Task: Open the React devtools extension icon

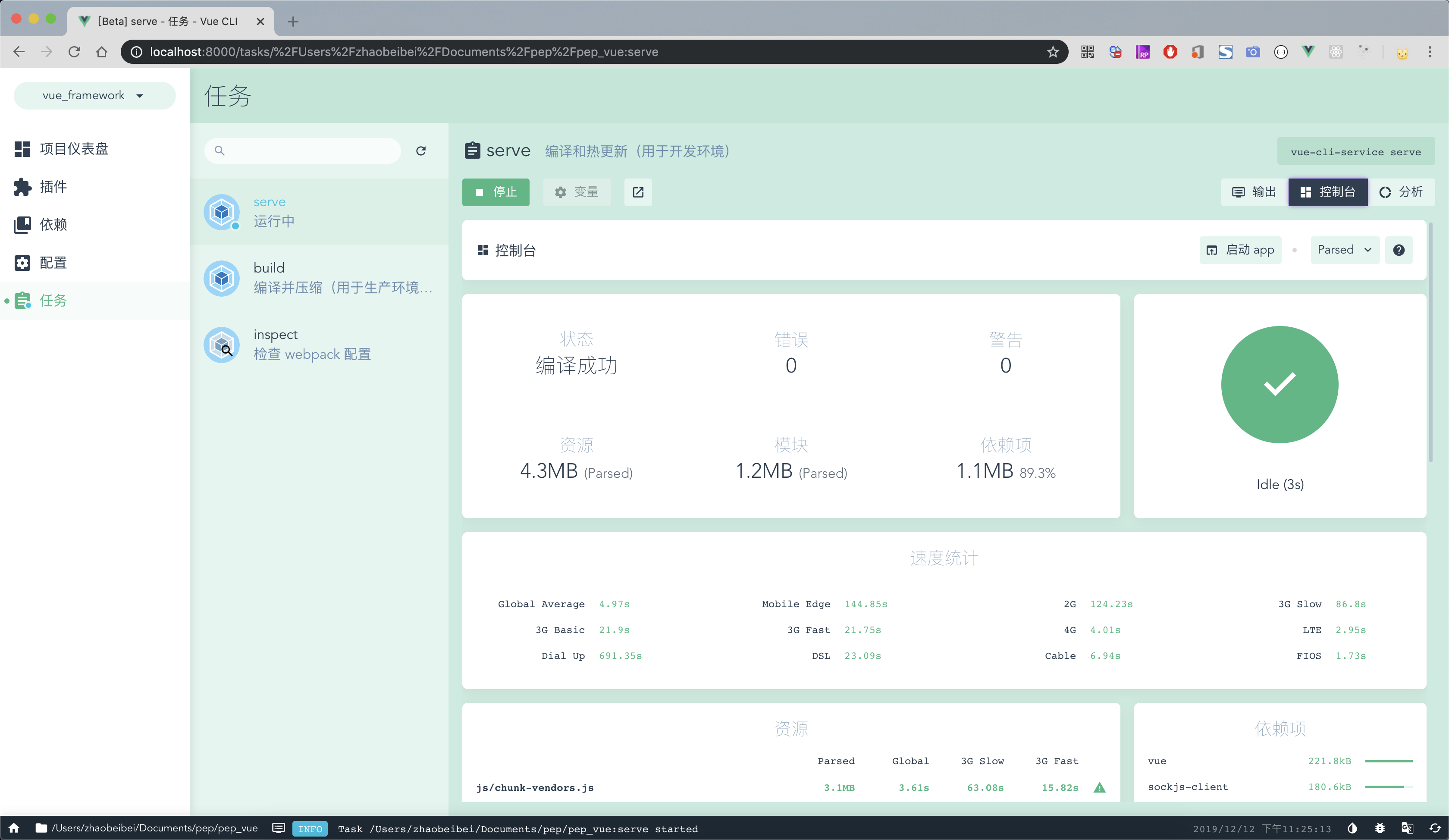Action: coord(1336,52)
